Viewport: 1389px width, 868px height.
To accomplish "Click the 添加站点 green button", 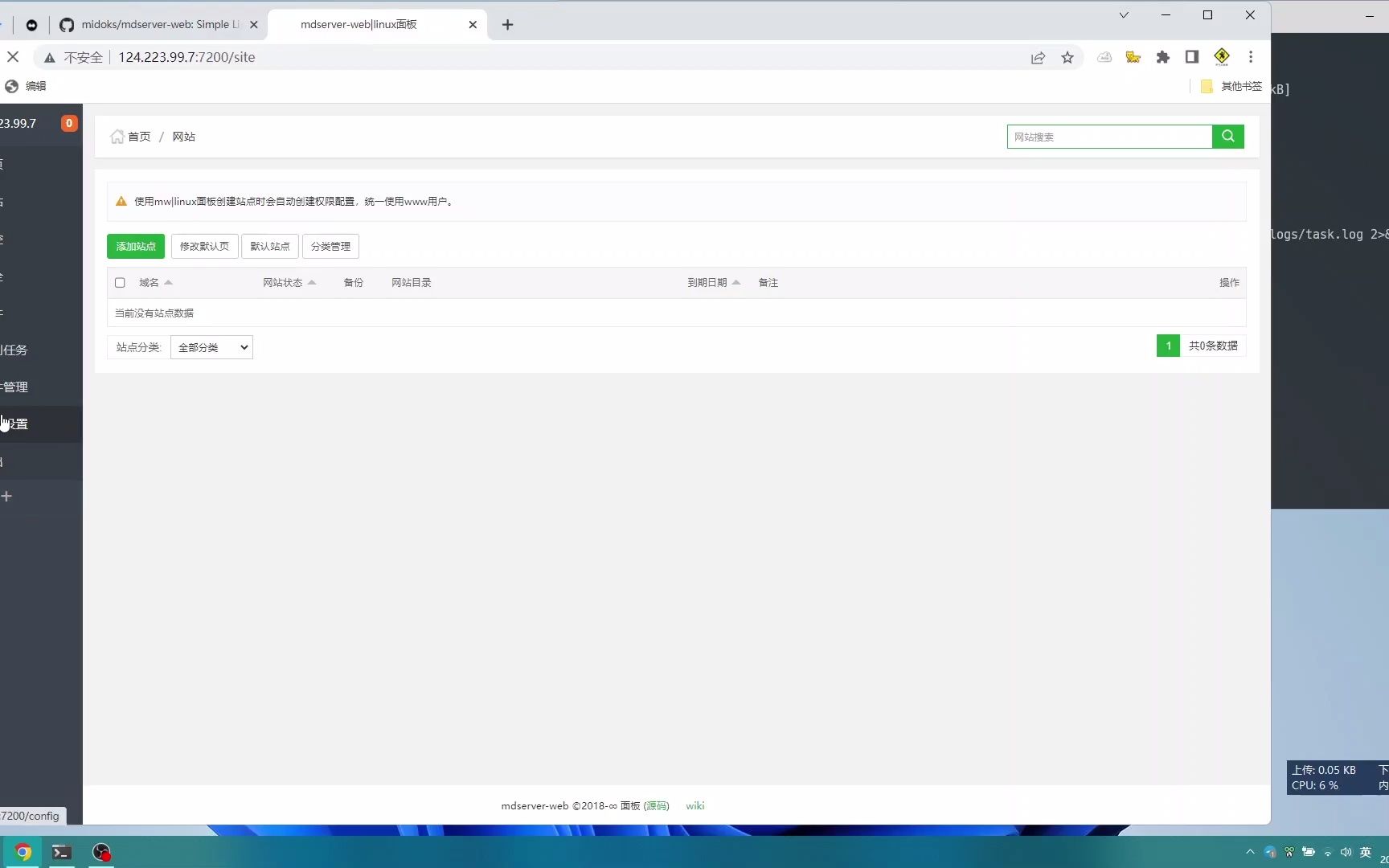I will coord(136,247).
